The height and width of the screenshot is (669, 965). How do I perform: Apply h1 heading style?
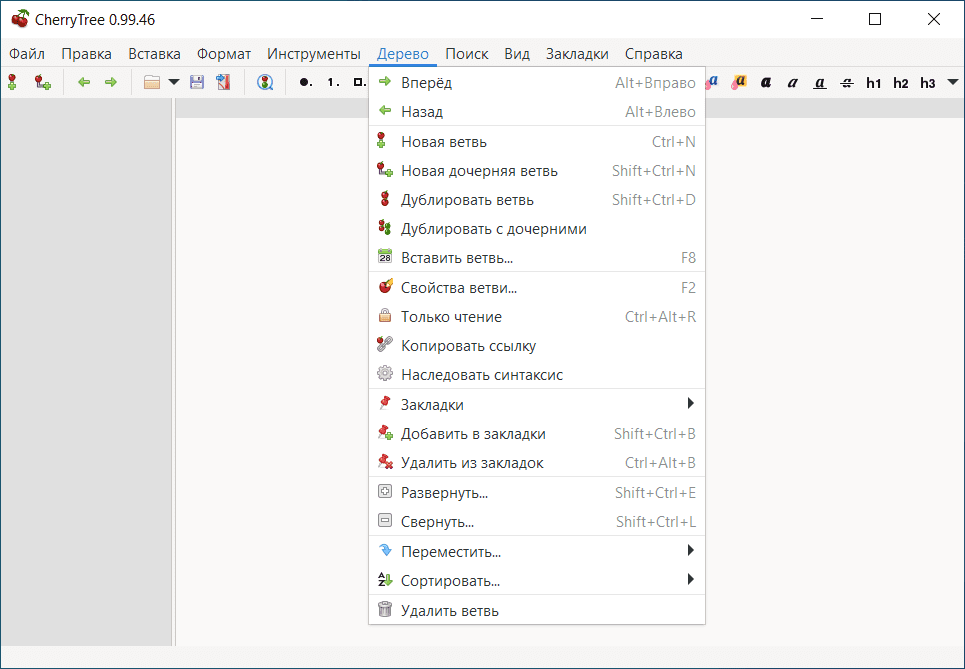pyautogui.click(x=873, y=83)
